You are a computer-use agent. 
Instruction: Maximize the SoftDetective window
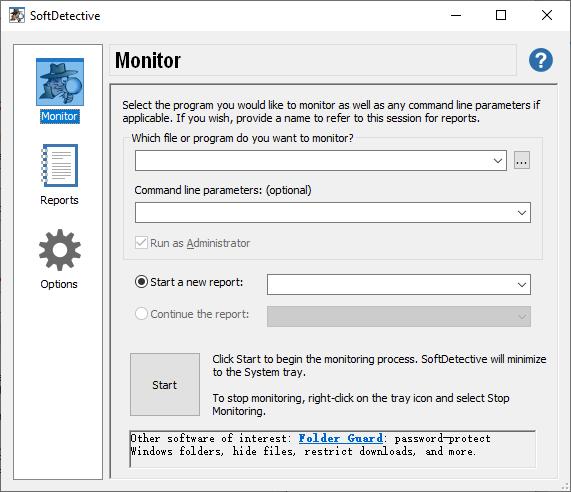tap(501, 15)
